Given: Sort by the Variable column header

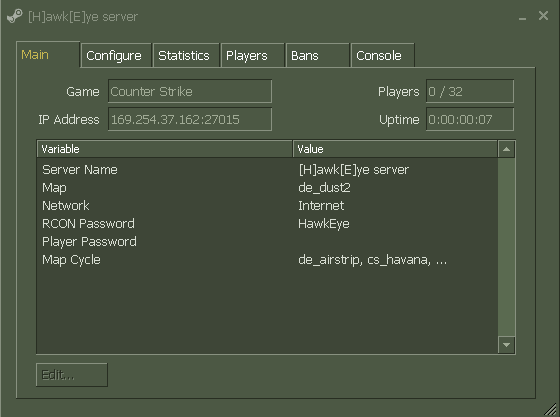Looking at the screenshot, I should 165,149.
